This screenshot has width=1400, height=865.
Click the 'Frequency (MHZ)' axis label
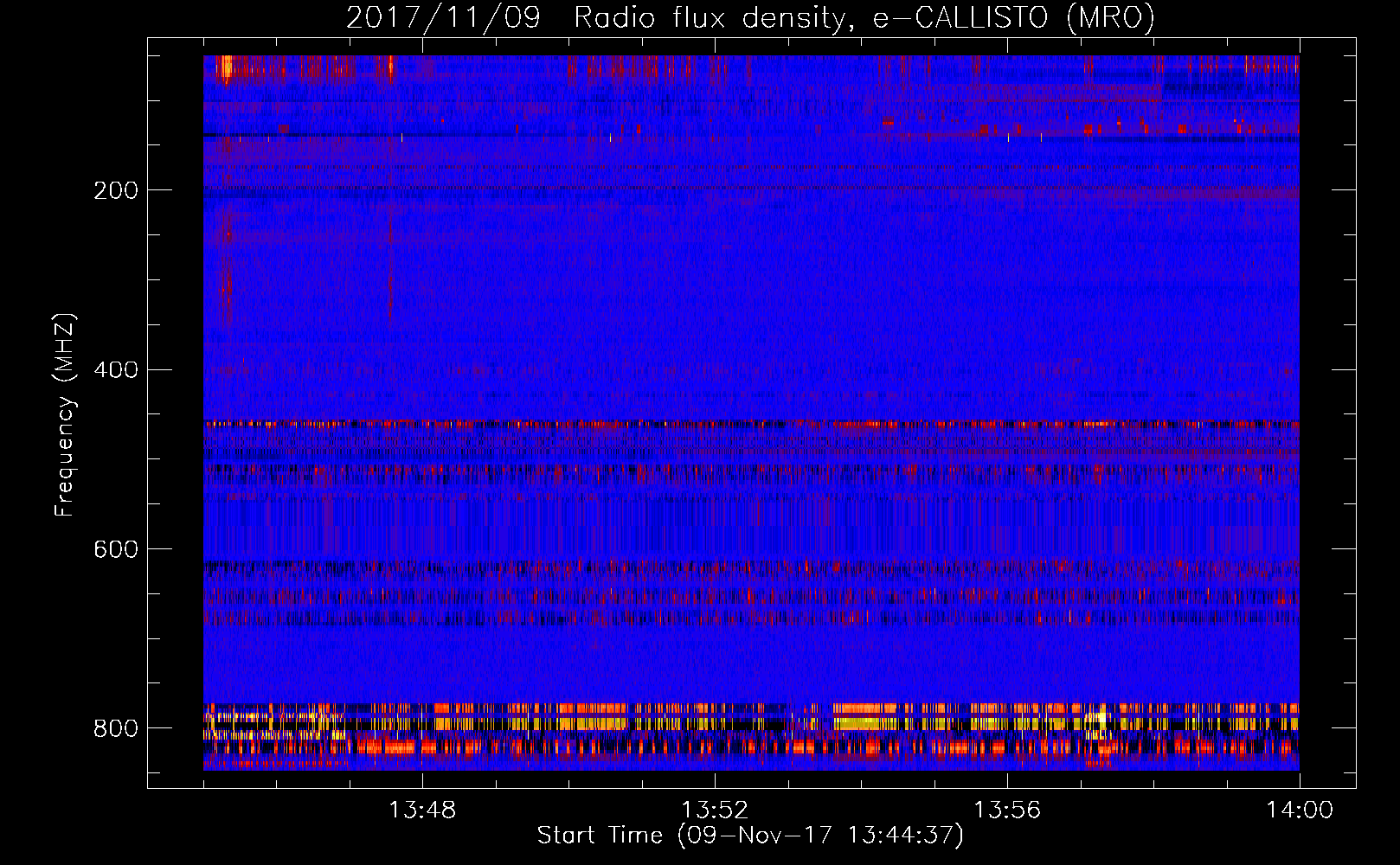coord(65,415)
